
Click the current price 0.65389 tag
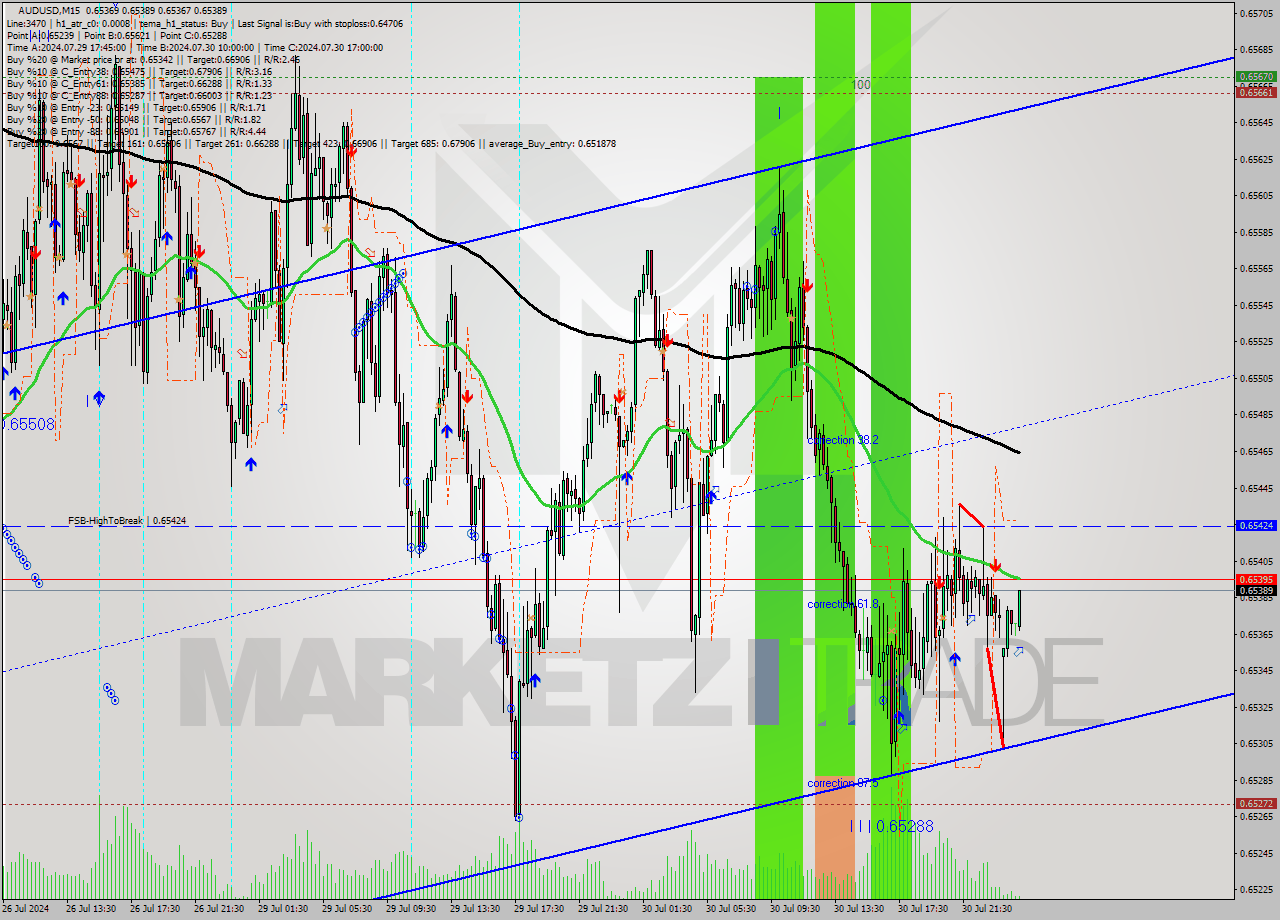1256,590
